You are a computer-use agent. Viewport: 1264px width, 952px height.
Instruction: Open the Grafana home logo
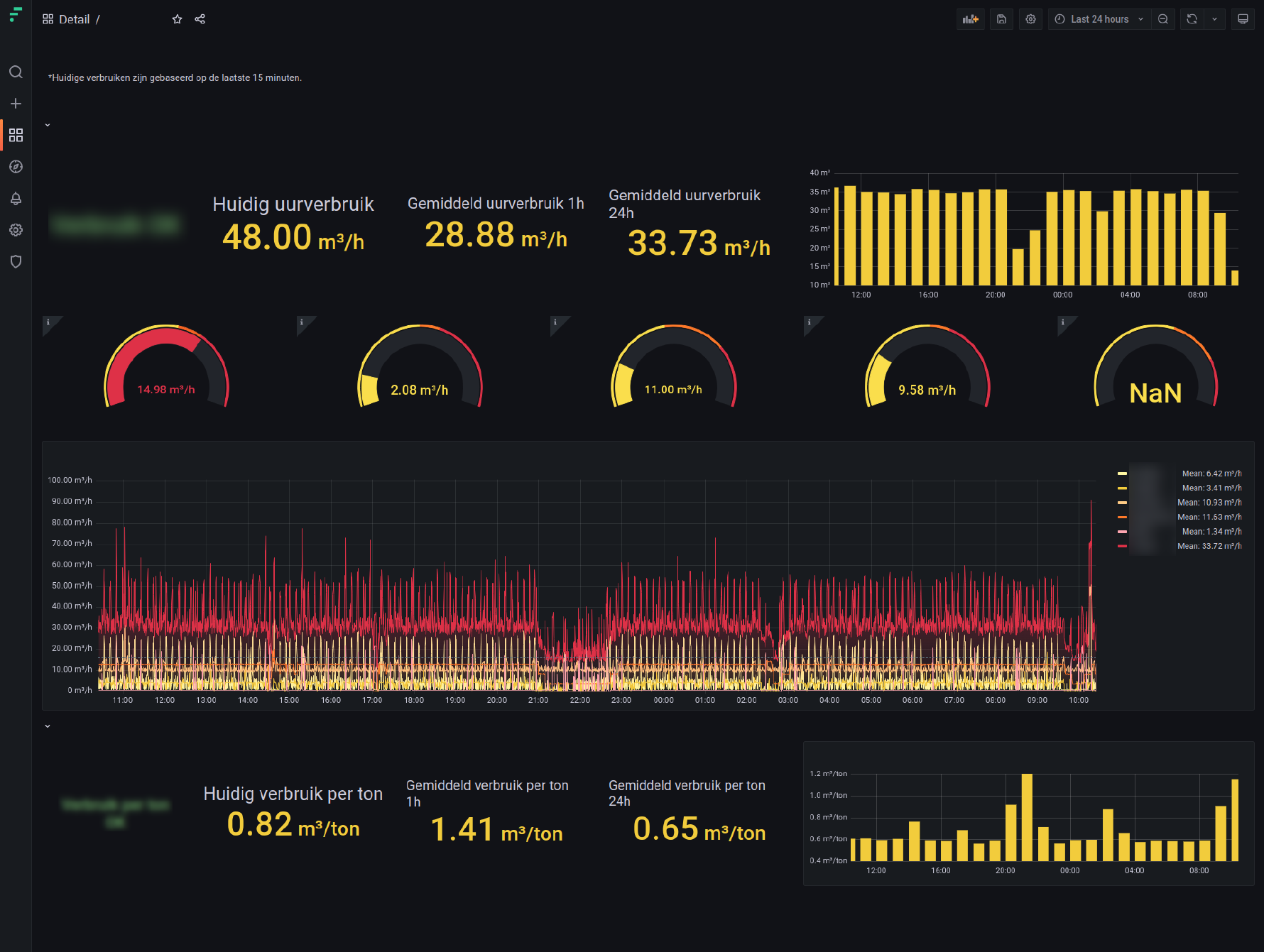(x=16, y=14)
